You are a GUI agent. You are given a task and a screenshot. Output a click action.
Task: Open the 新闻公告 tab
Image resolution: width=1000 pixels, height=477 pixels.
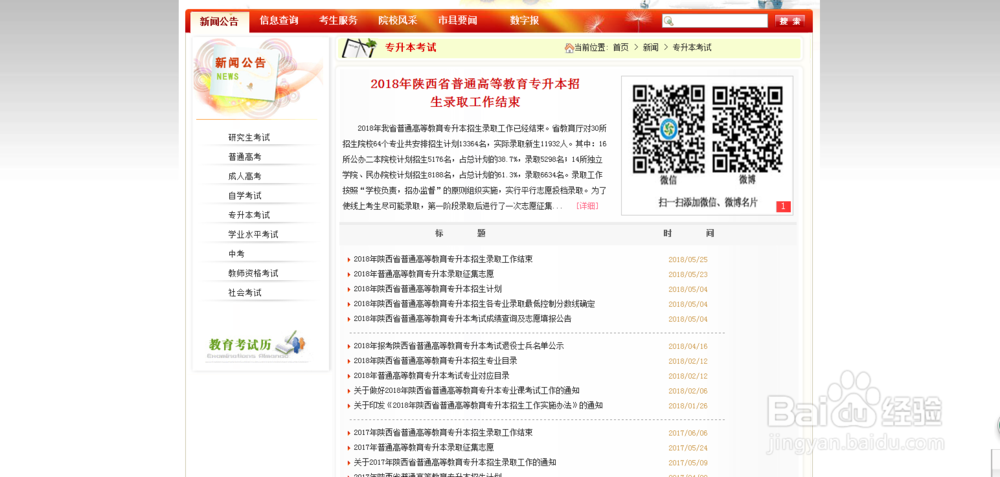click(219, 21)
